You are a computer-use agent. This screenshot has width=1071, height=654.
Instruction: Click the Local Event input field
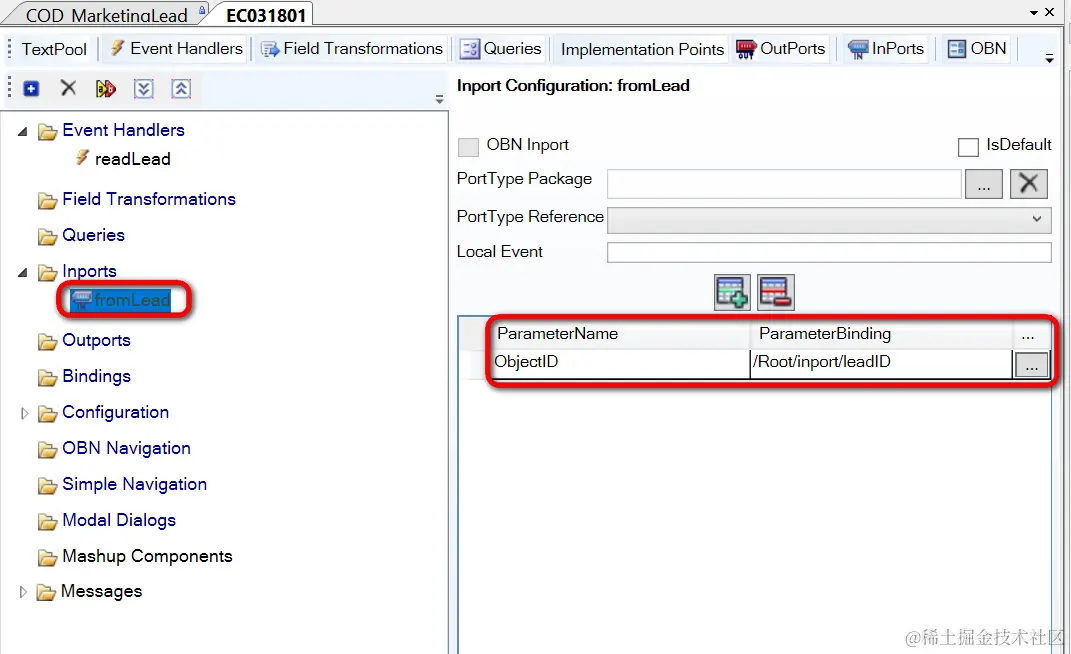tap(829, 252)
